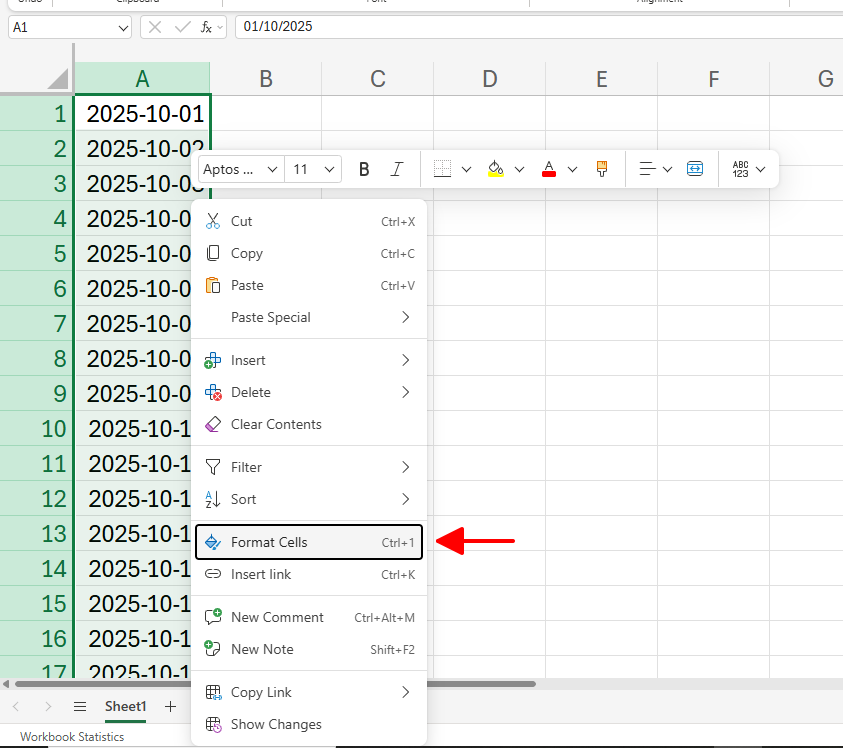Click Paste clipboard icon in context menu

tap(213, 285)
